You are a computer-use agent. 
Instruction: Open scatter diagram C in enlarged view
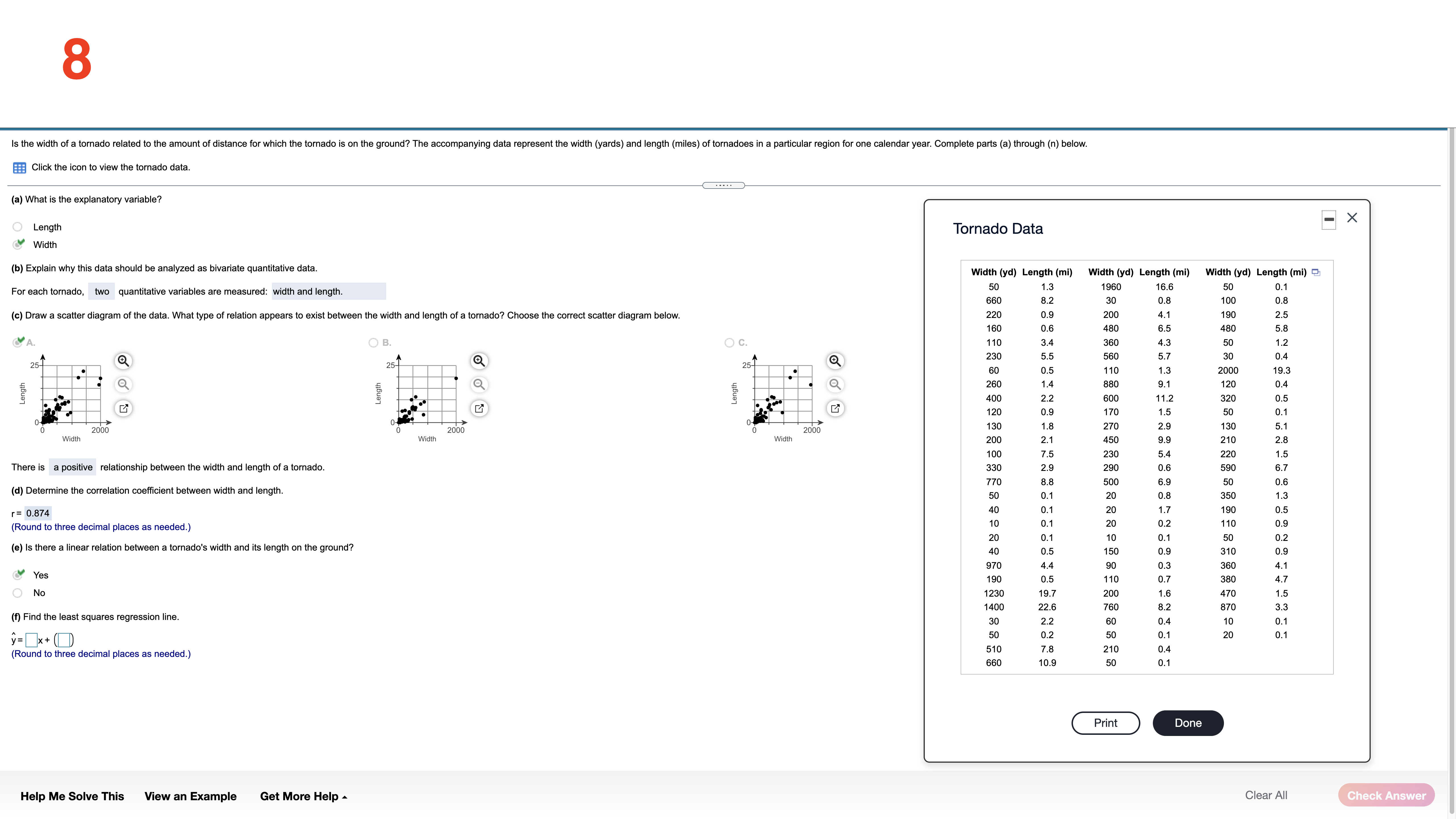coord(835,408)
